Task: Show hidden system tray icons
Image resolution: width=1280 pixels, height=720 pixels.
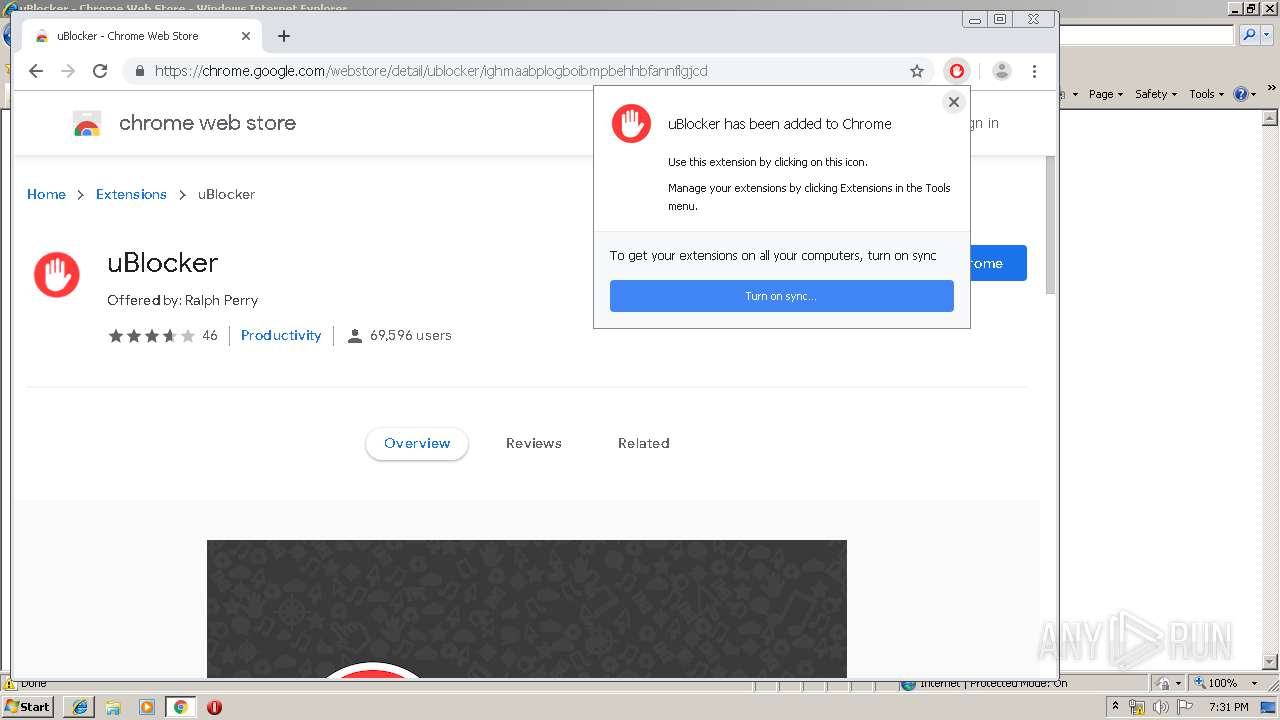Action: pos(1115,707)
